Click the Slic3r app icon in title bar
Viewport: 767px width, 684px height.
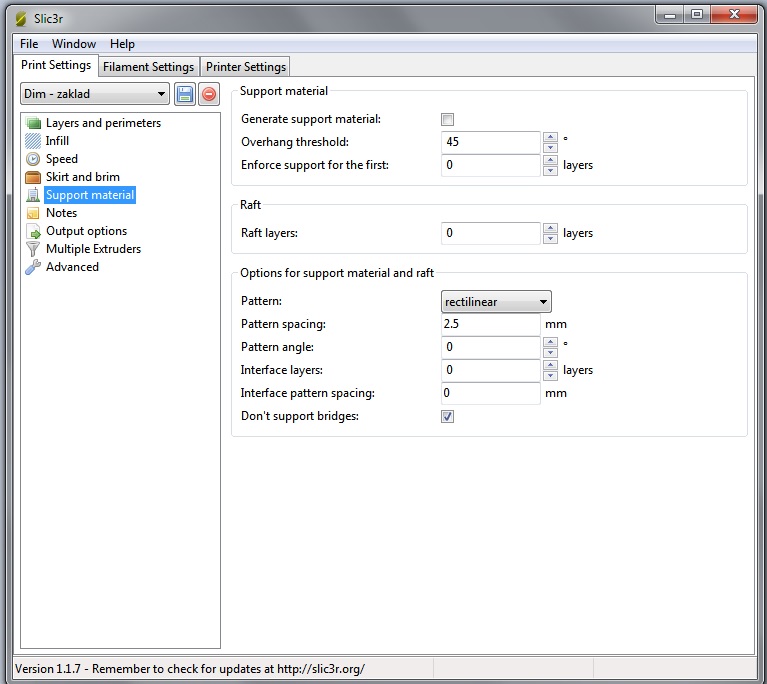click(x=21, y=19)
